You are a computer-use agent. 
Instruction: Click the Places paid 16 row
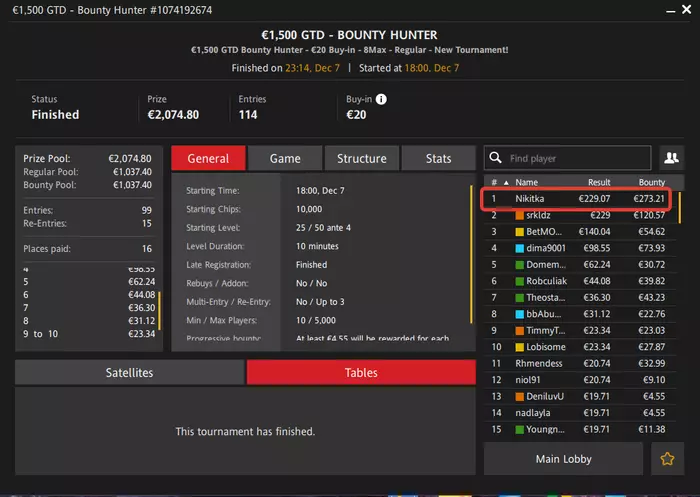(87, 249)
